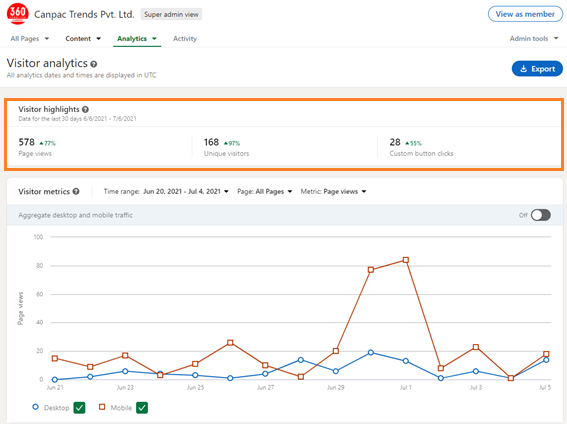Click the Jun 25 x-axis label

(195, 387)
